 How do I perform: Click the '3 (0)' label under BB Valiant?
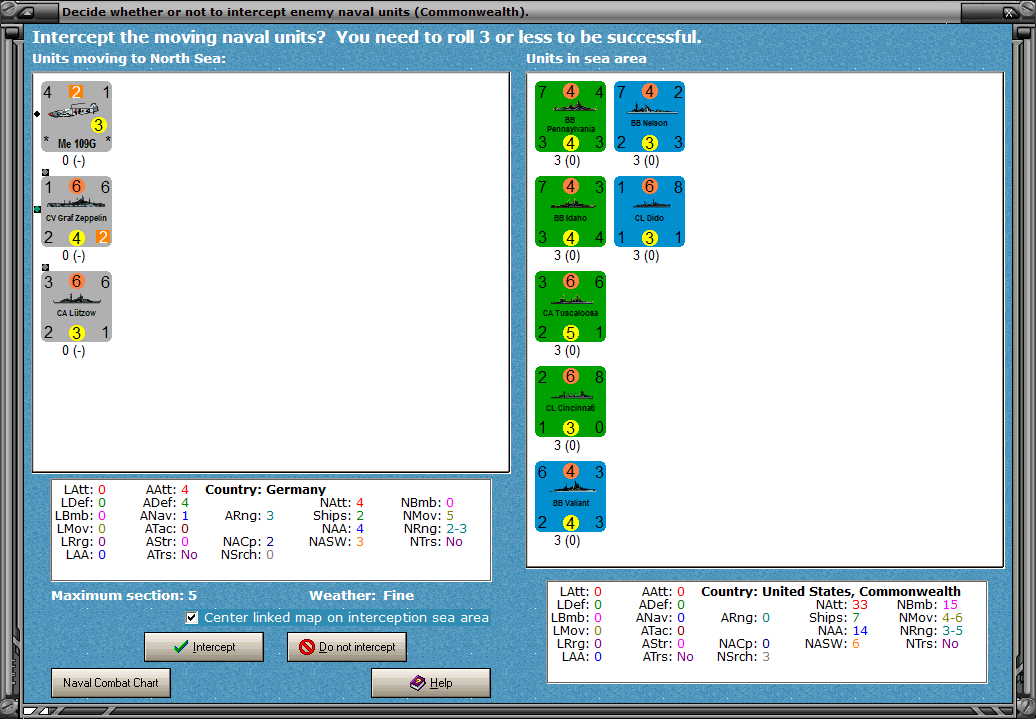pos(568,541)
